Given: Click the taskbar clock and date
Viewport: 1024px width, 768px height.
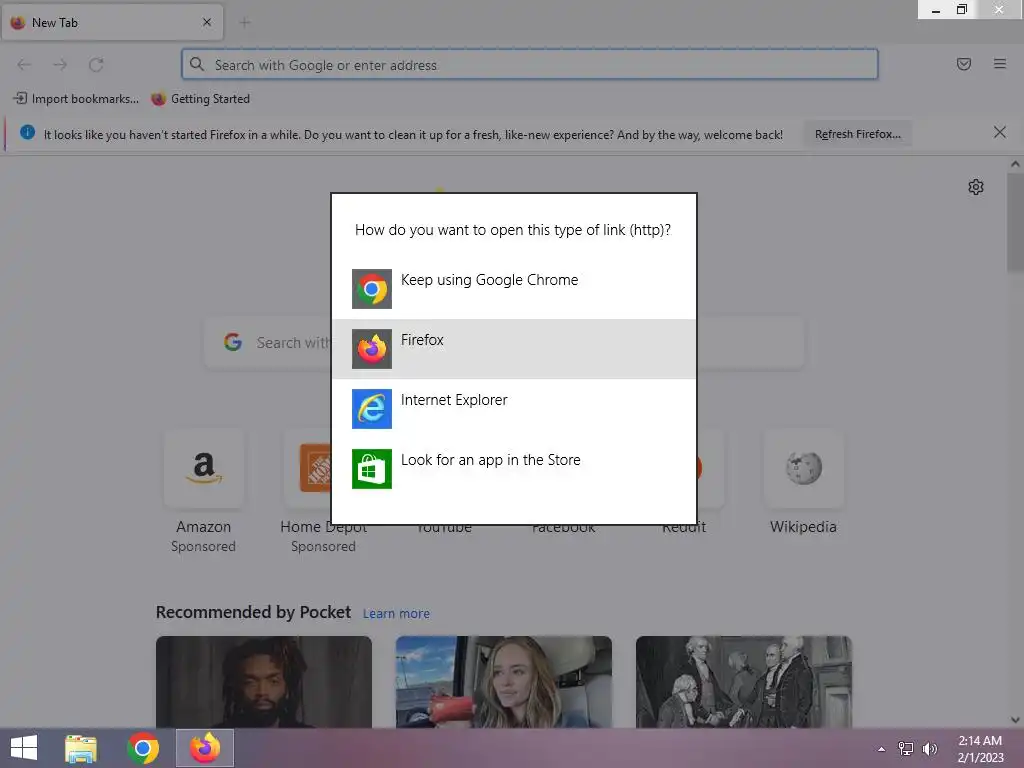Looking at the screenshot, I should 980,749.
